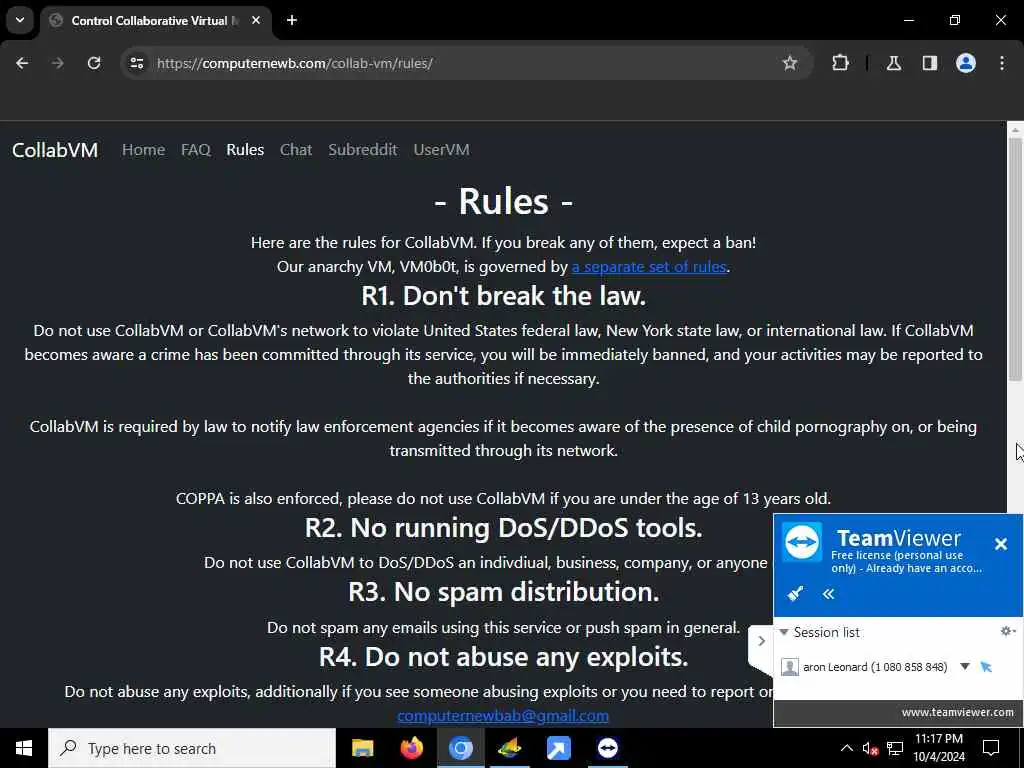Open the network tray icon
This screenshot has width=1024, height=768.
(895, 748)
